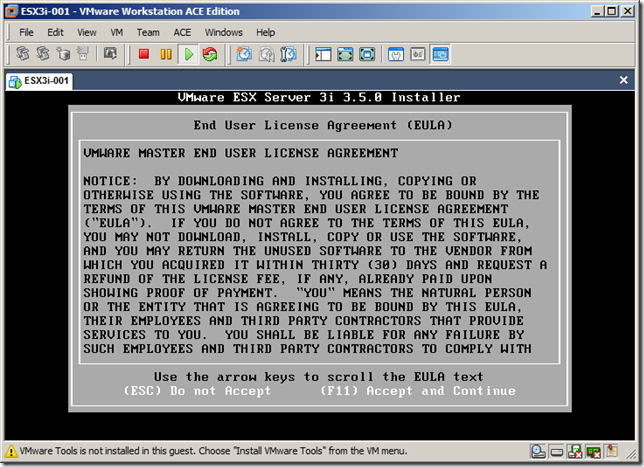
Task: Open the Windows menu
Action: tap(223, 32)
